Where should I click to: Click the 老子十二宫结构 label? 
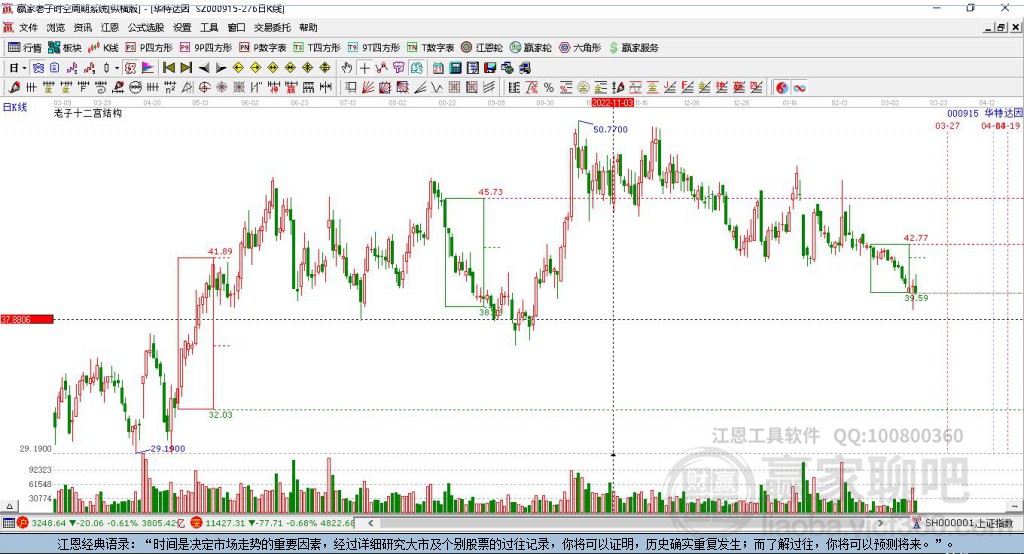point(88,113)
